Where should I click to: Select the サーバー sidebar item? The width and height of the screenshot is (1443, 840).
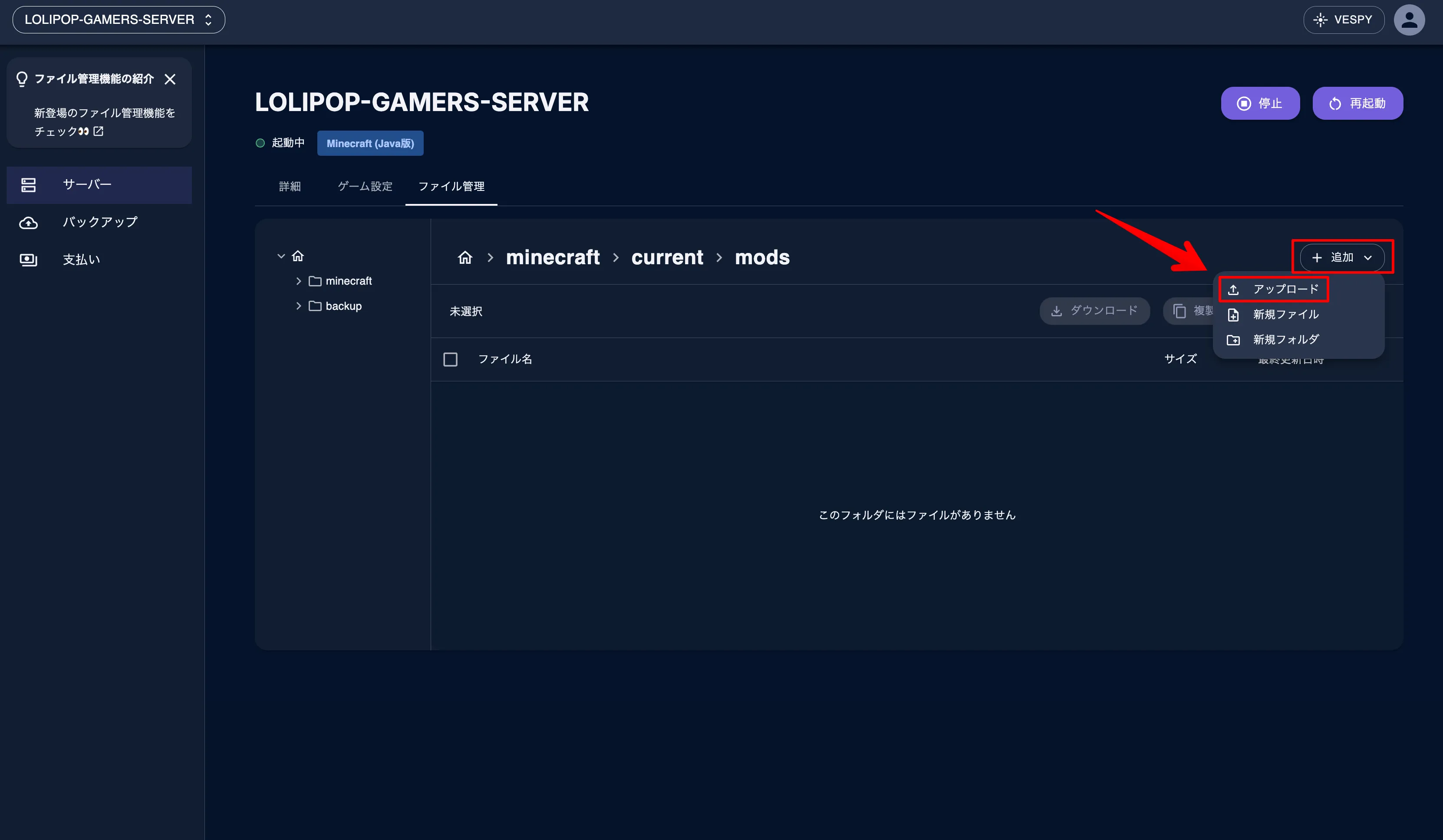[x=87, y=184]
